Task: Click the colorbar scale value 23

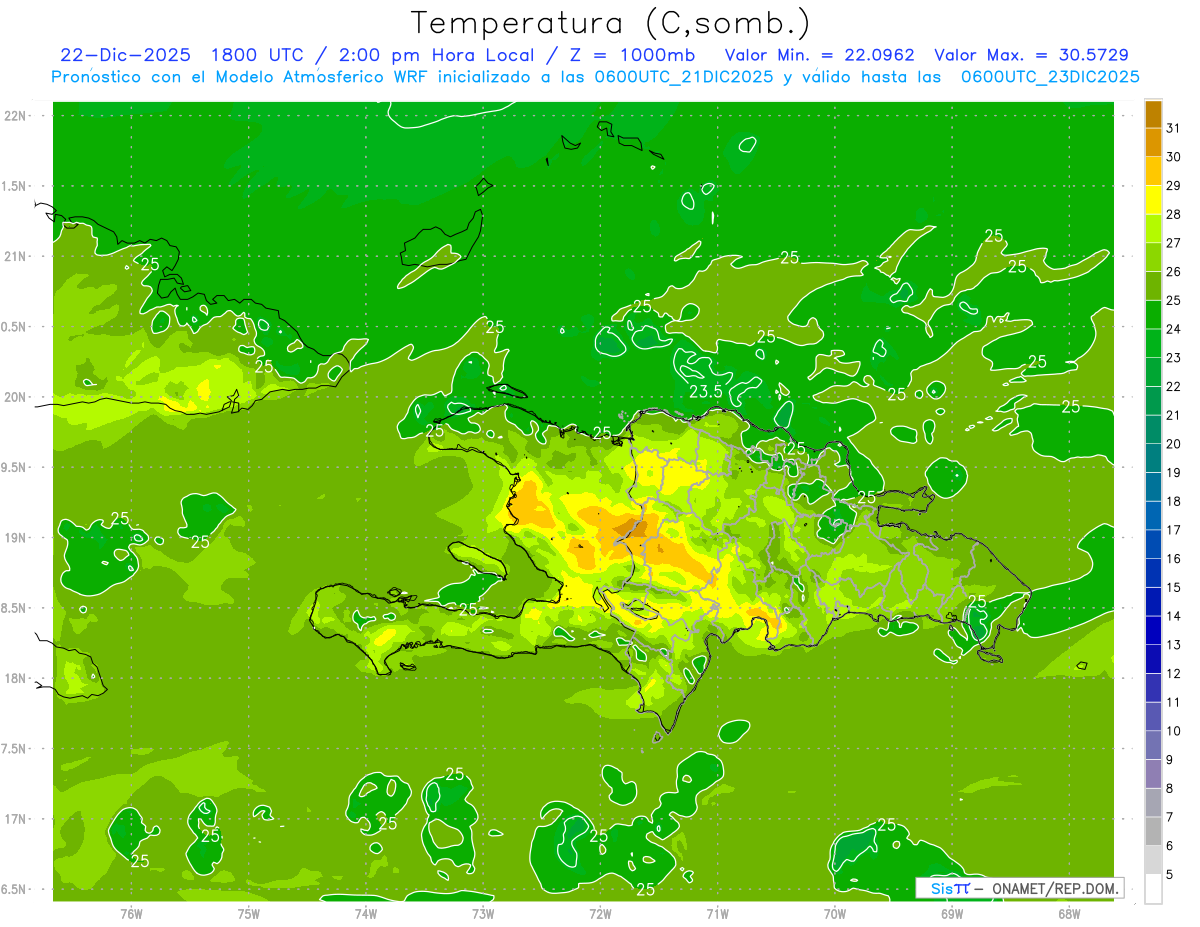Action: [x=1174, y=358]
